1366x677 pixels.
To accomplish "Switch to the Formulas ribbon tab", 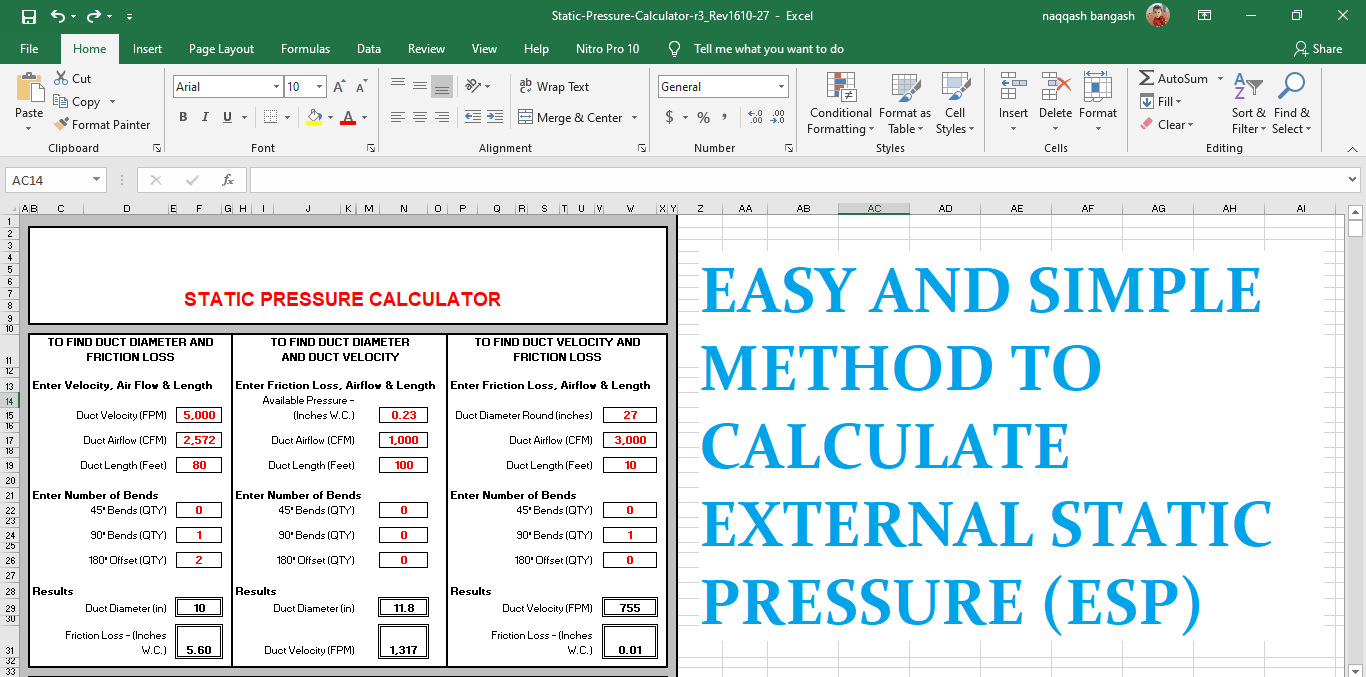I will [x=305, y=48].
